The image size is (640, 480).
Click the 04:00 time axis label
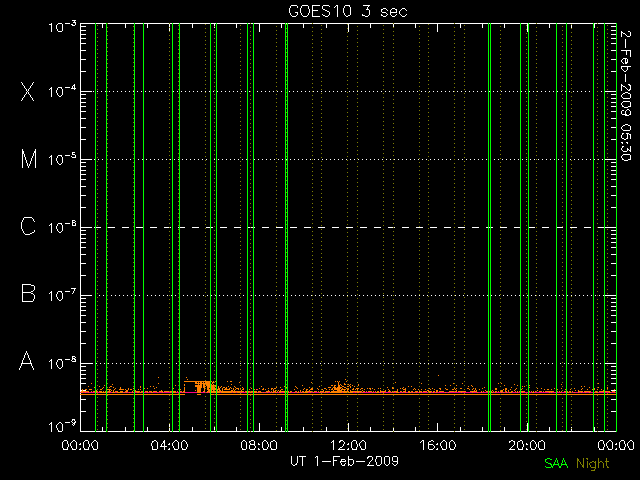pos(170,445)
